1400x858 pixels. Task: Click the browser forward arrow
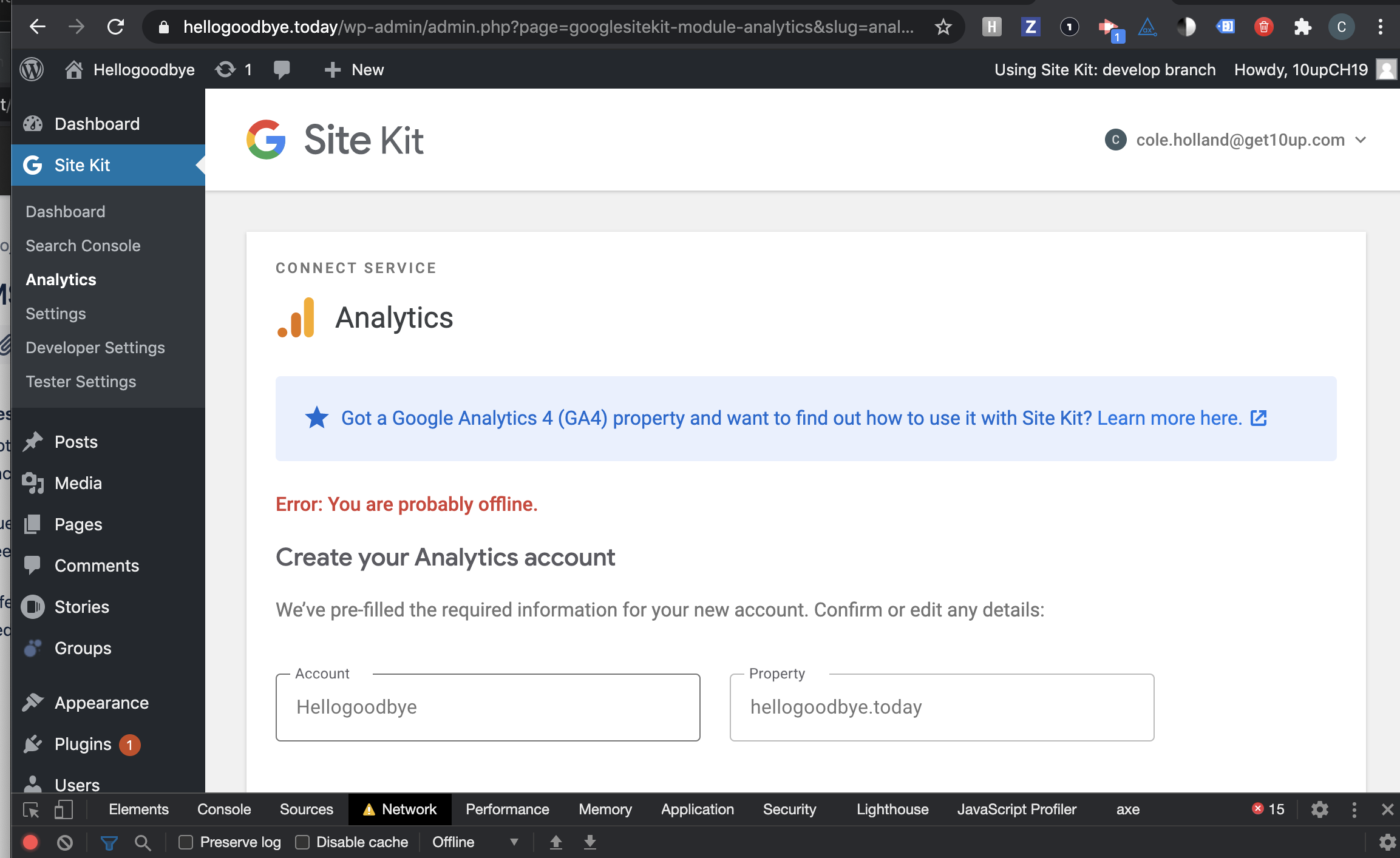click(x=76, y=27)
